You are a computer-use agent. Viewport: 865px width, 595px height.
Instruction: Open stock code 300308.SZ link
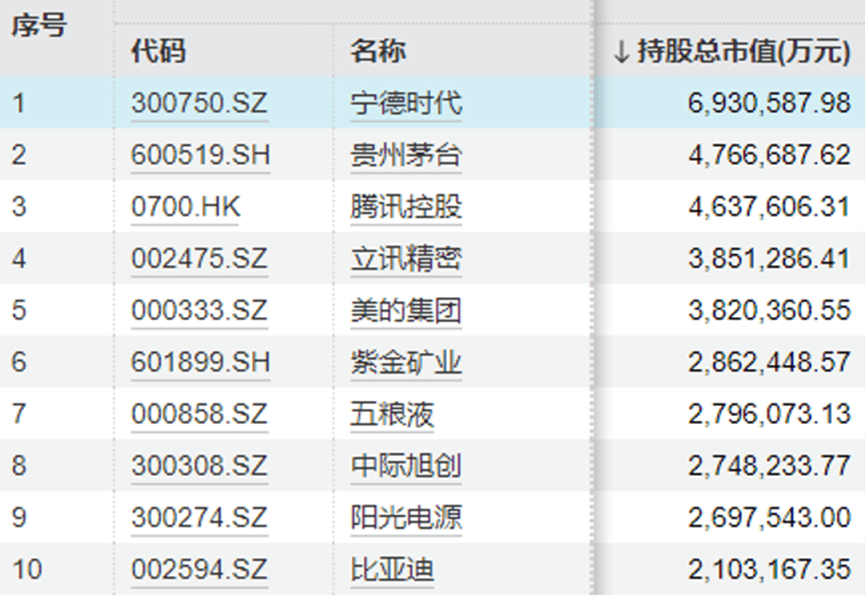pyautogui.click(x=198, y=466)
